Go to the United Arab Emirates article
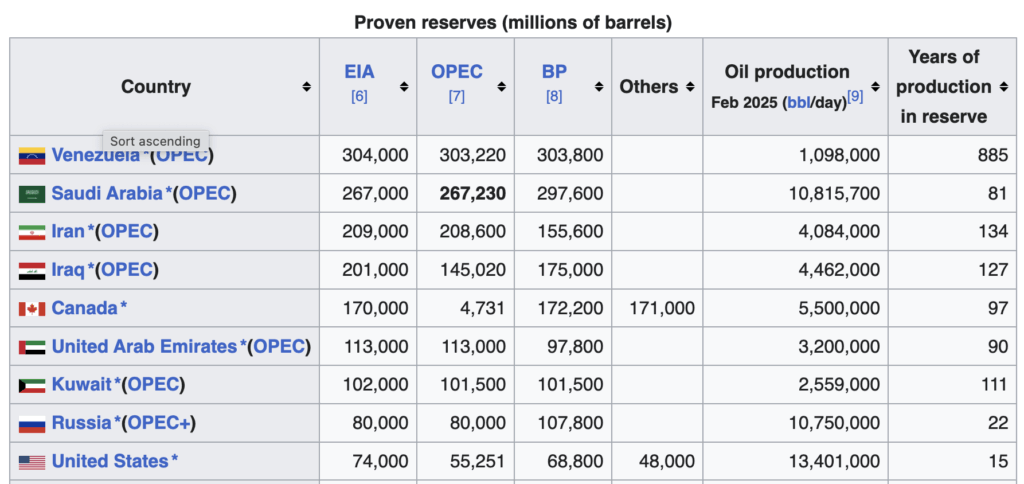Viewport: 1024px width, 484px height. pos(145,347)
